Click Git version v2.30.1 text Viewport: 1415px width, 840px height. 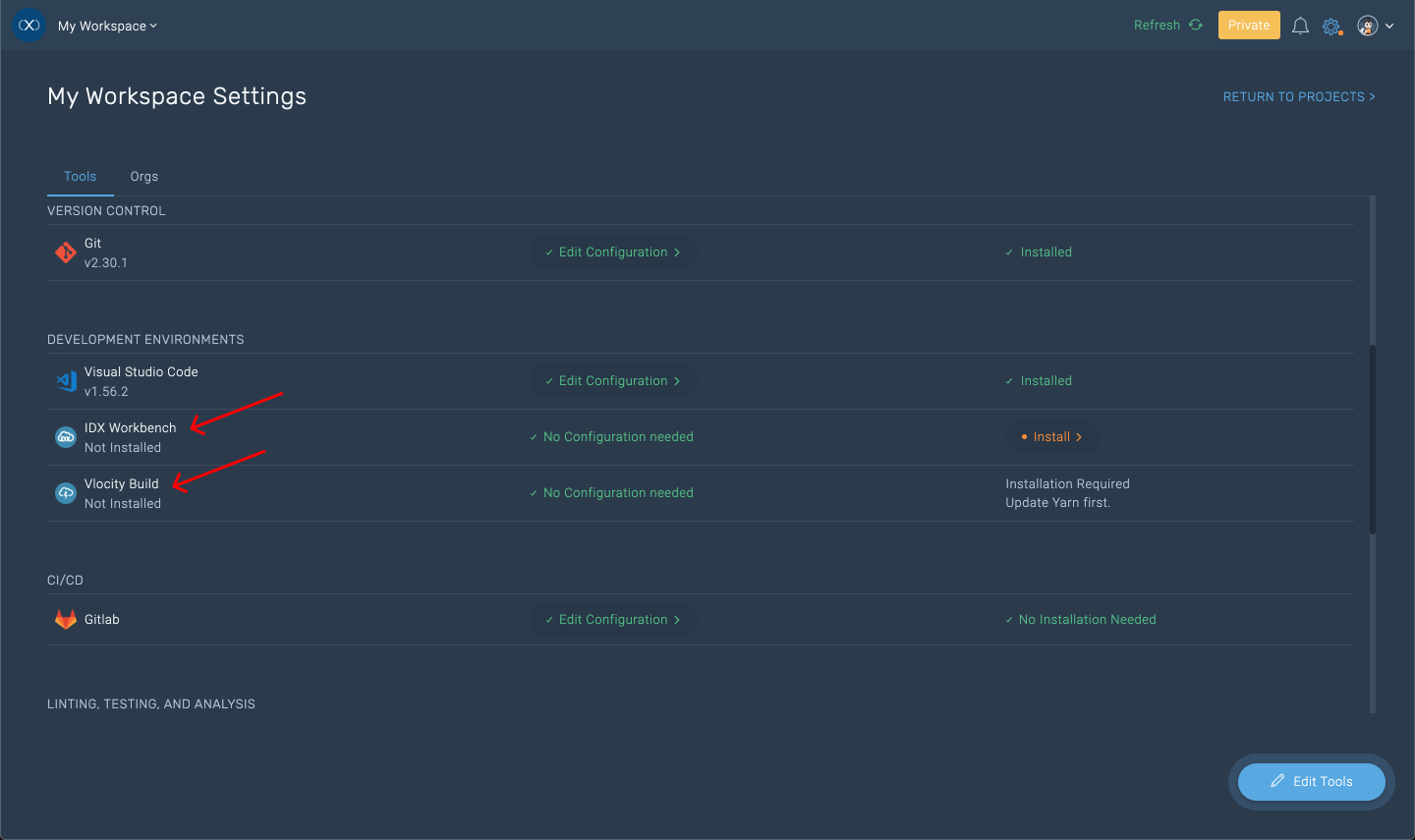coord(106,263)
